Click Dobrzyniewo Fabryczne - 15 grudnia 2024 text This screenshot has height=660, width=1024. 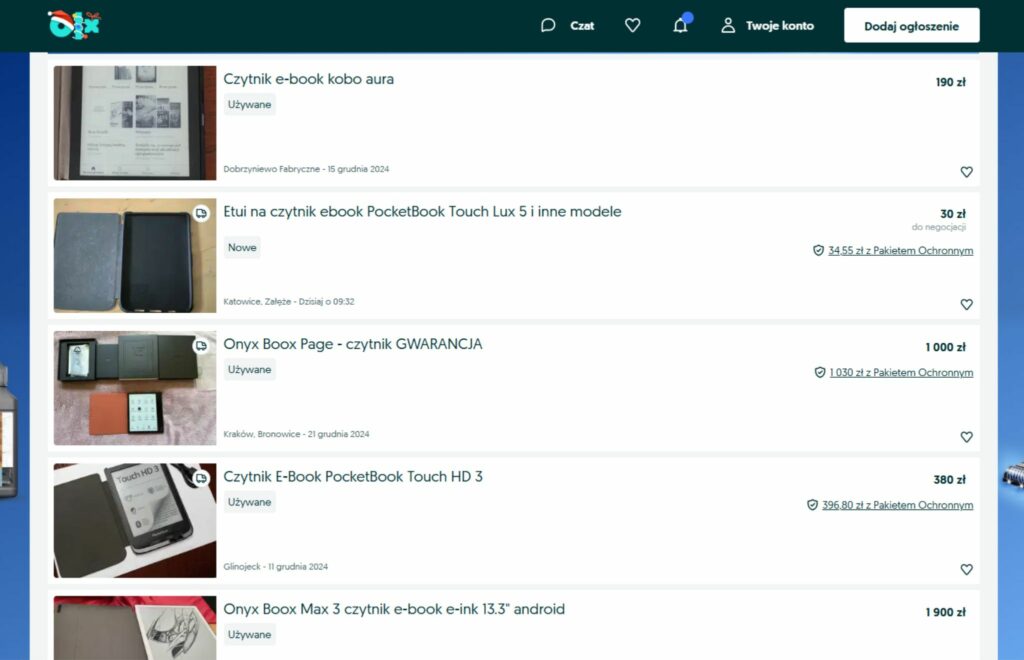point(306,169)
